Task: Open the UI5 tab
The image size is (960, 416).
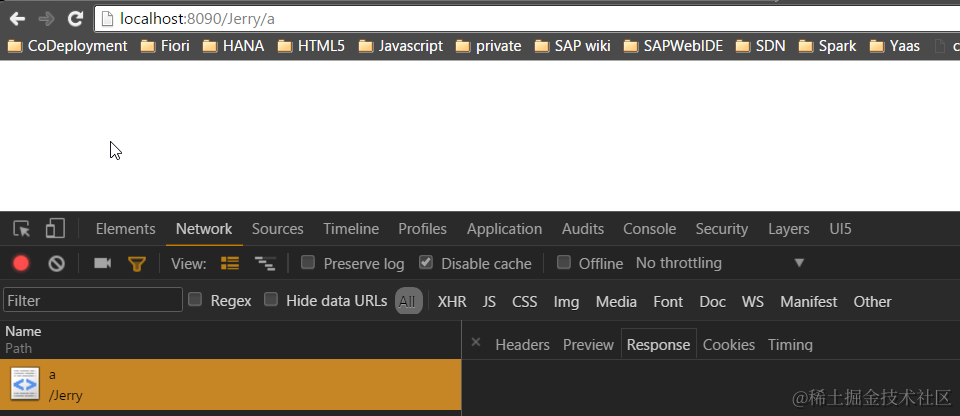Action: [x=840, y=229]
